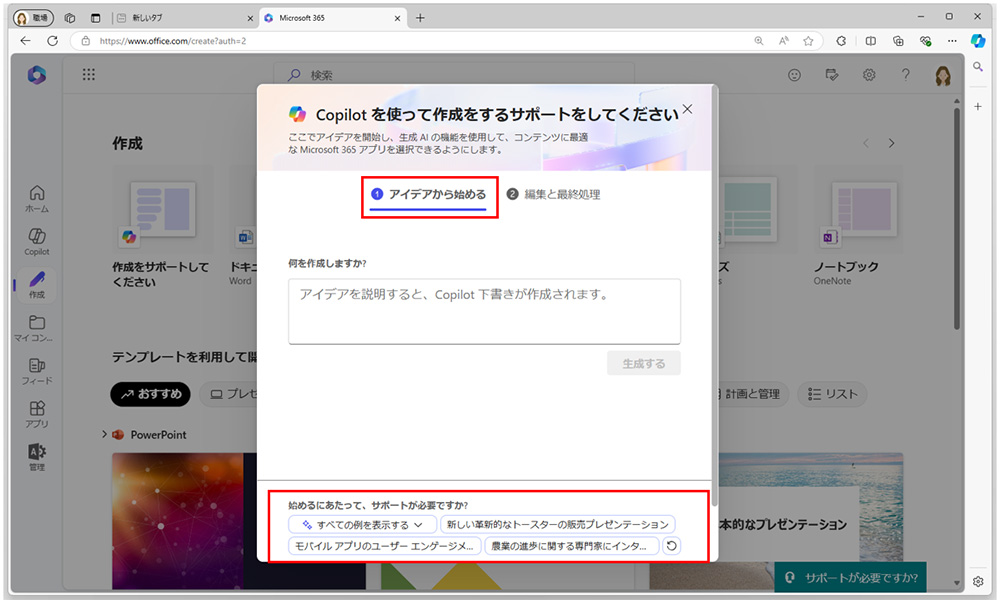Select the アイデアから始める tab

pyautogui.click(x=429, y=195)
